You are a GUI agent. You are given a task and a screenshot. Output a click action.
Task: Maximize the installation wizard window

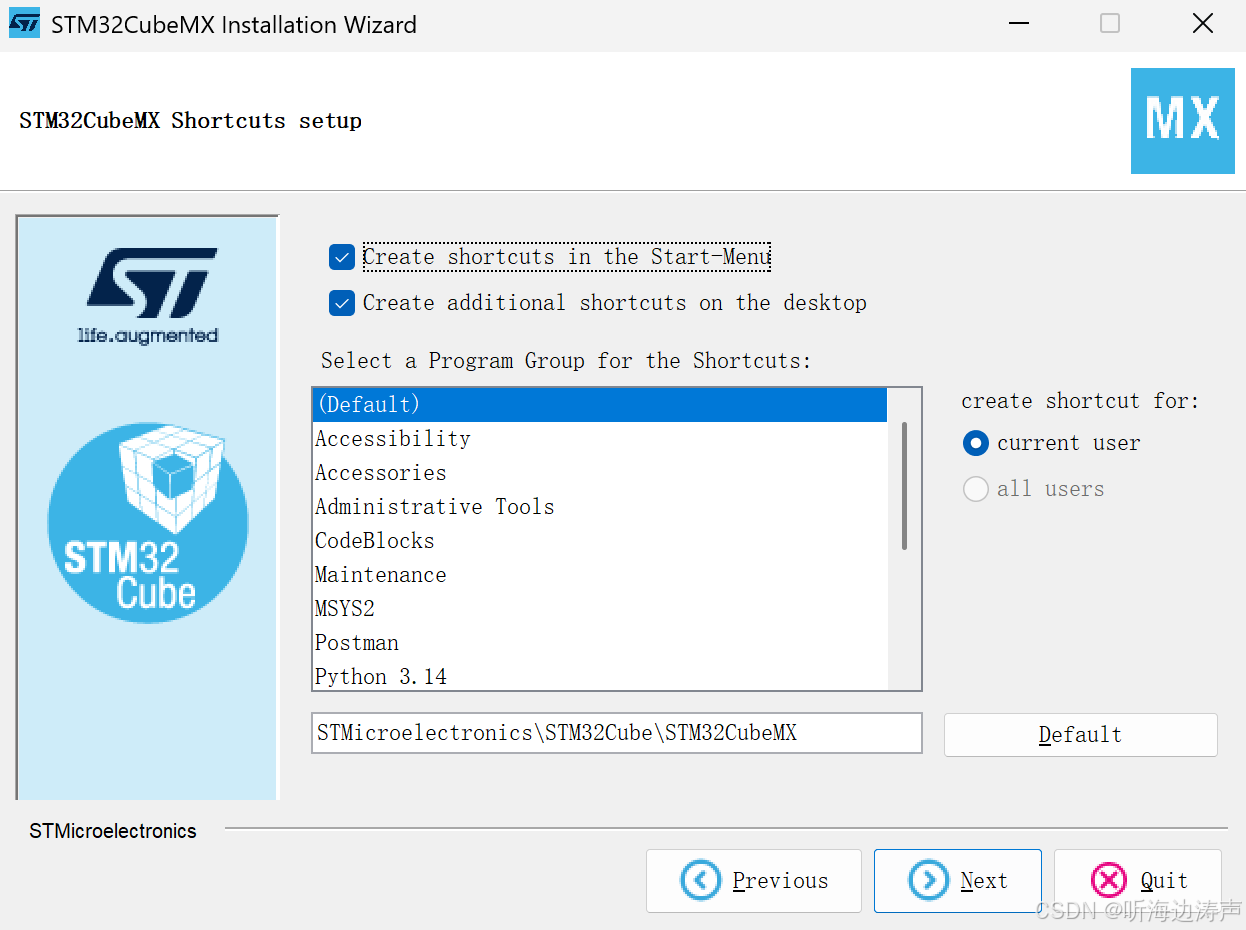coord(1110,23)
